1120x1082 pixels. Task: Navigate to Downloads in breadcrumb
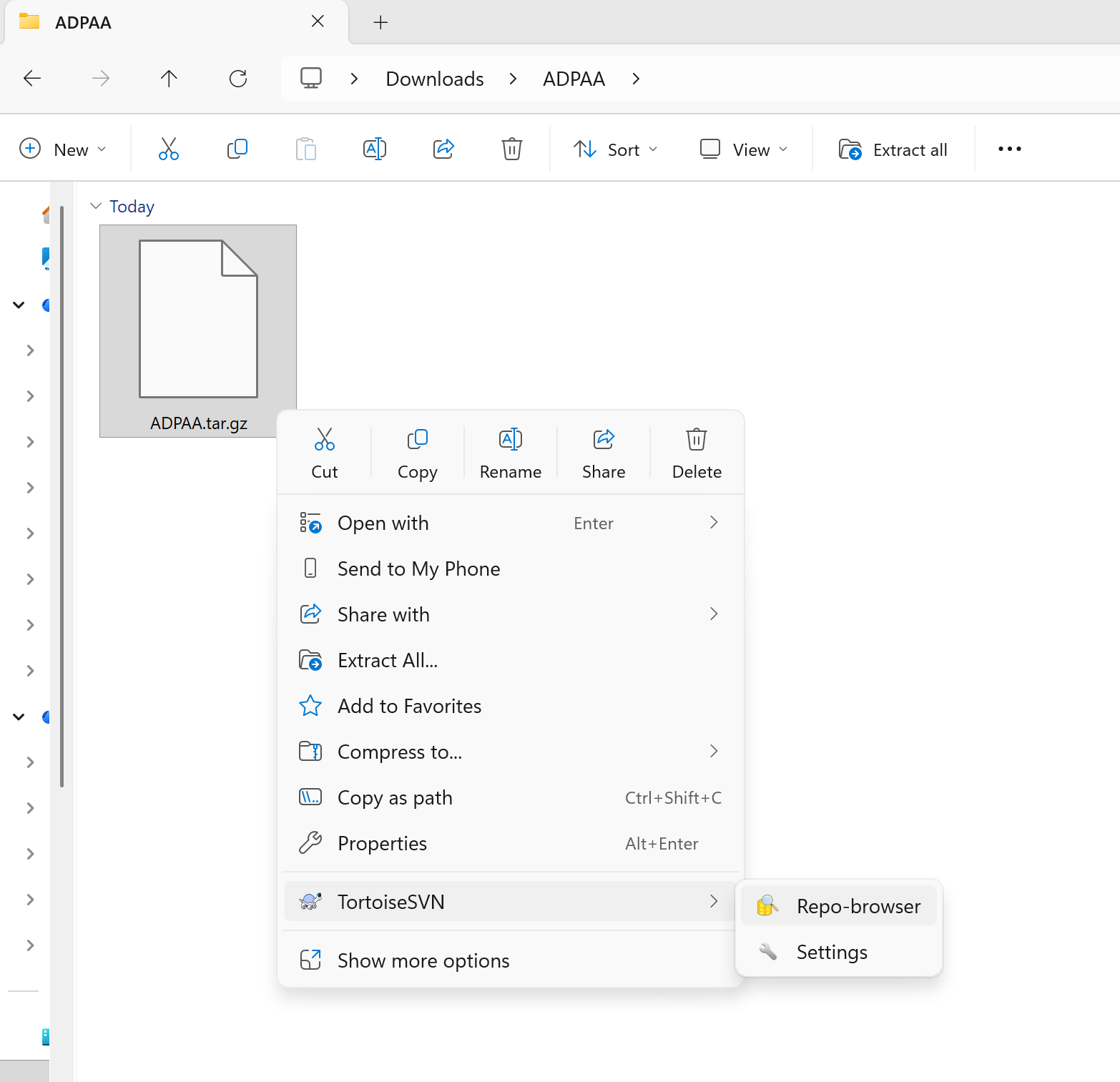[434, 79]
